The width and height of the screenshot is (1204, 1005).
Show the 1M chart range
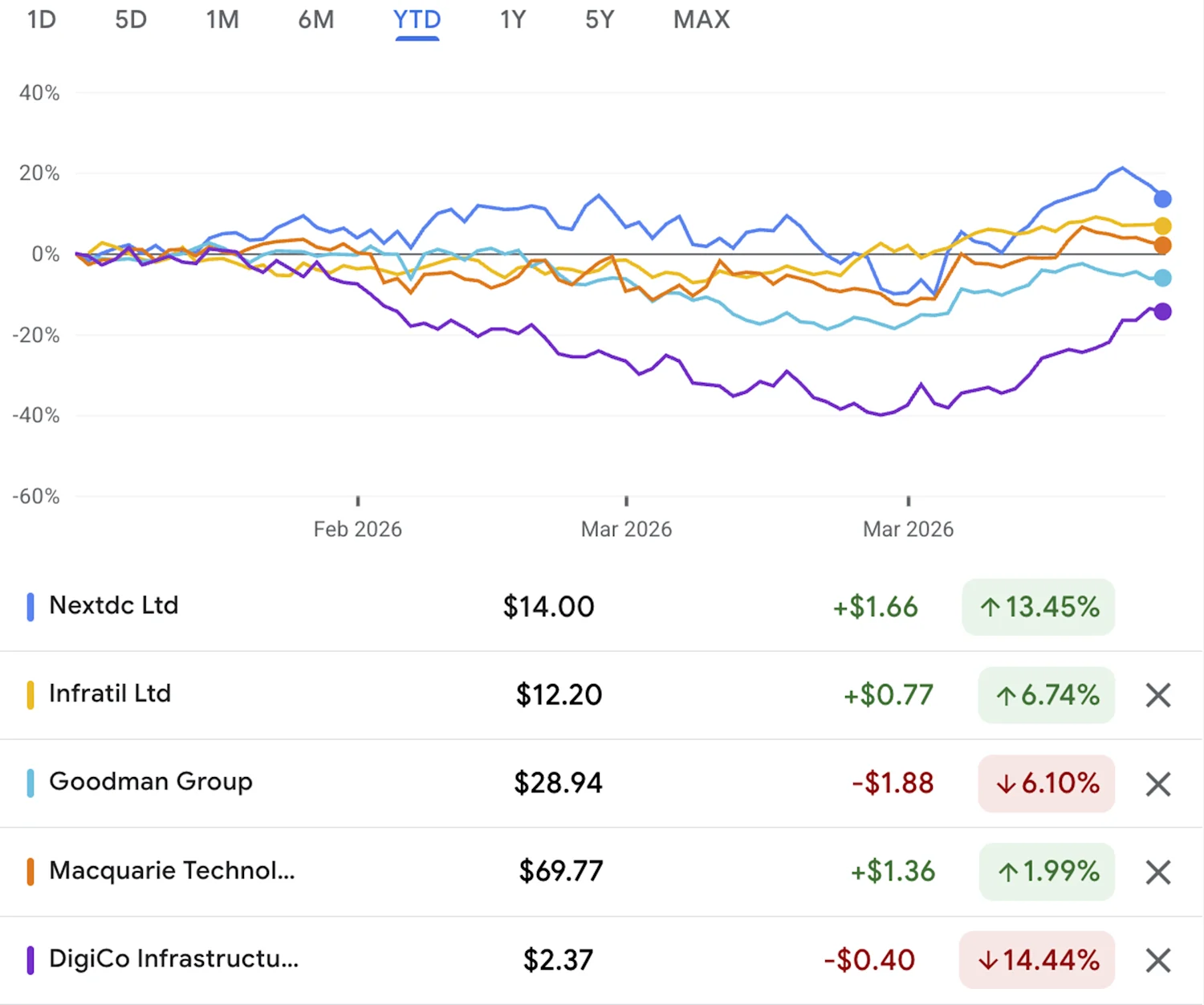[x=222, y=19]
